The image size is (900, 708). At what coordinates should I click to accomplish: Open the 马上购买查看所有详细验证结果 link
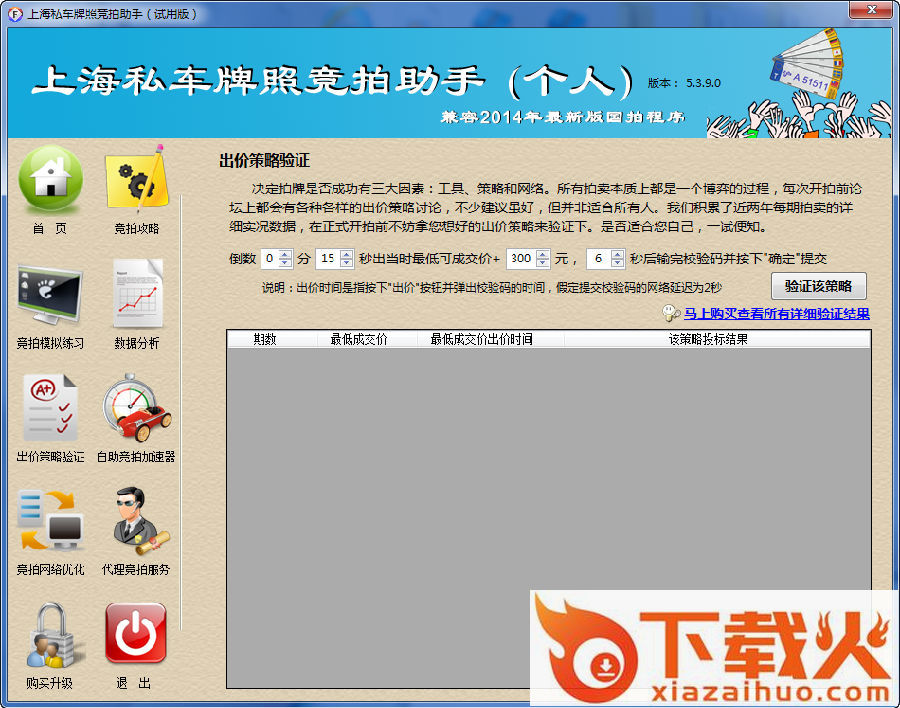[776, 314]
